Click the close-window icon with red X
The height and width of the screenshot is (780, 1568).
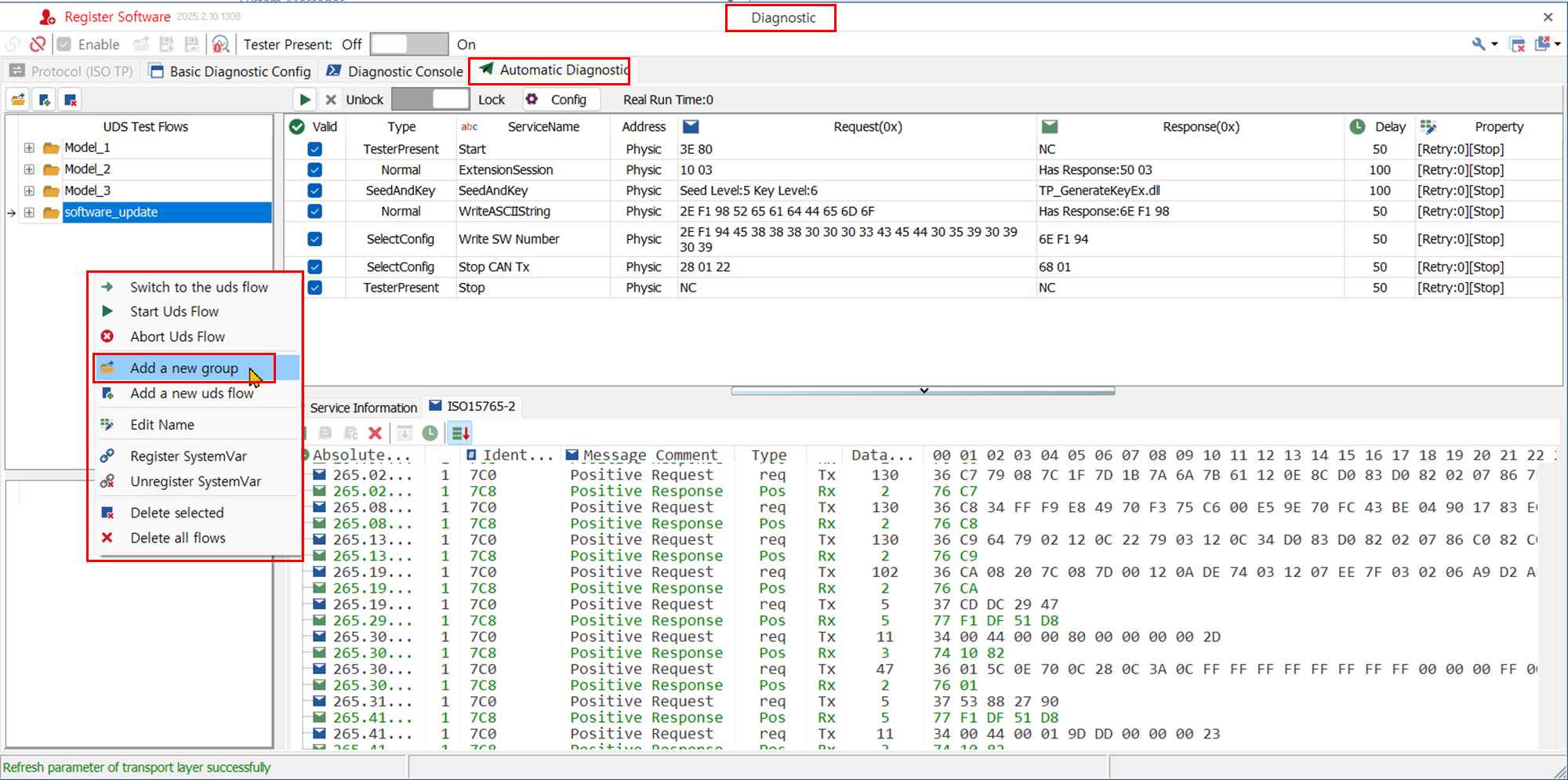[x=1517, y=44]
